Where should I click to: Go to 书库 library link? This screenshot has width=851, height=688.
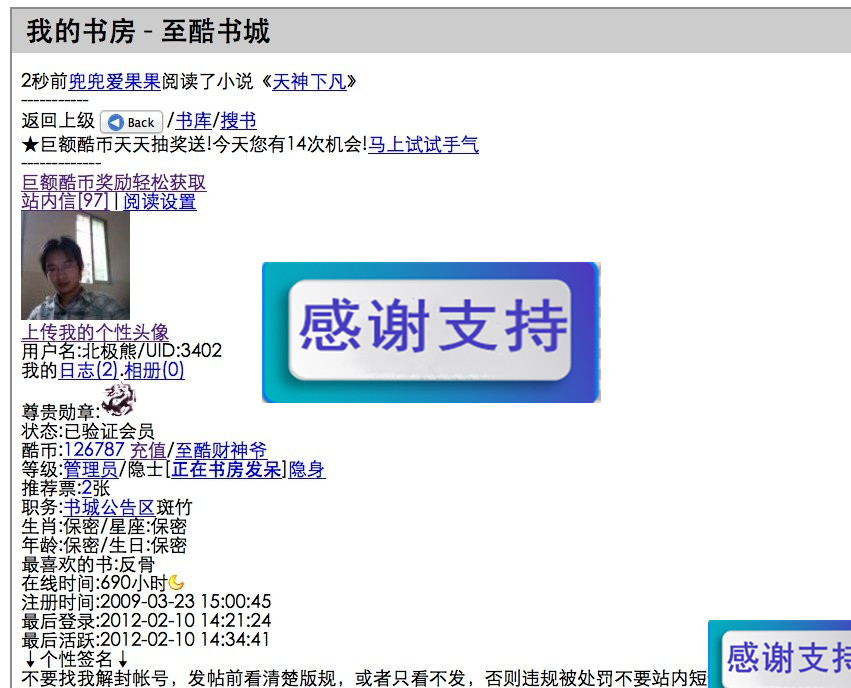pyautogui.click(x=193, y=120)
